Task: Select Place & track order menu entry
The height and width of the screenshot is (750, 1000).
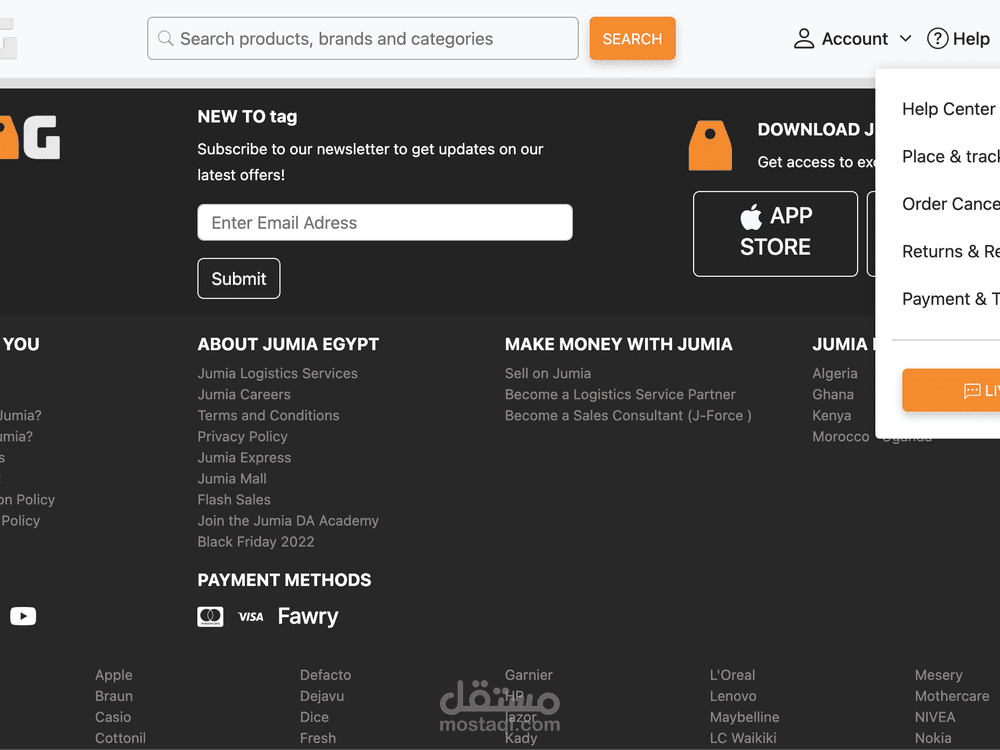Action: [x=951, y=156]
